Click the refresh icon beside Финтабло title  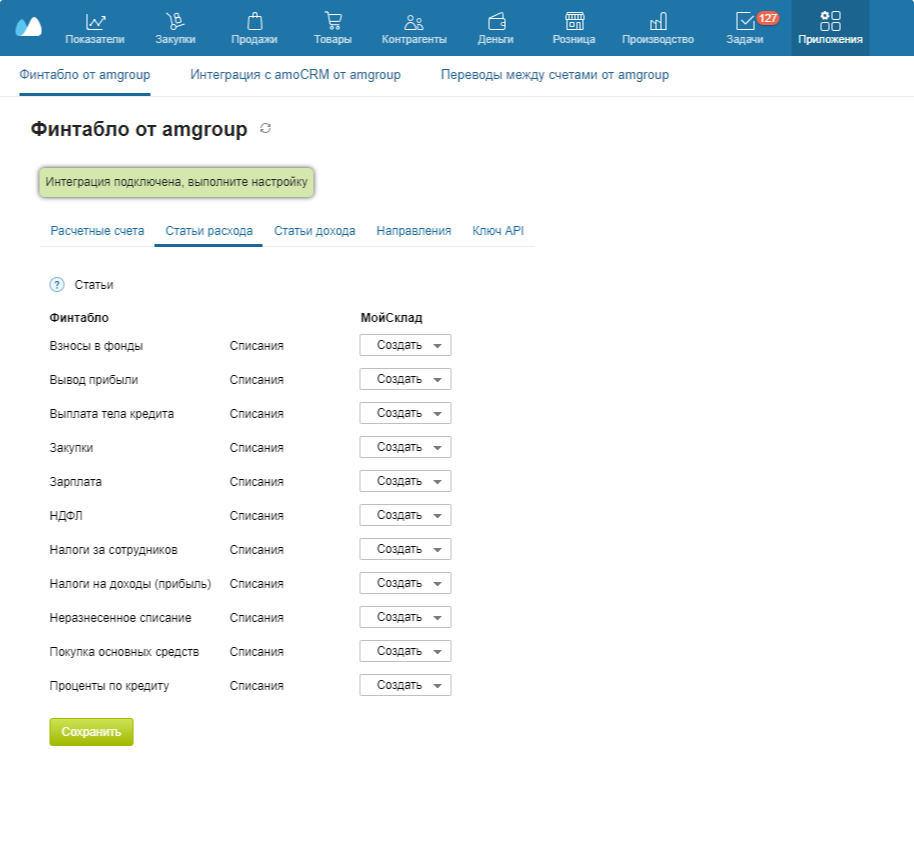click(x=266, y=128)
